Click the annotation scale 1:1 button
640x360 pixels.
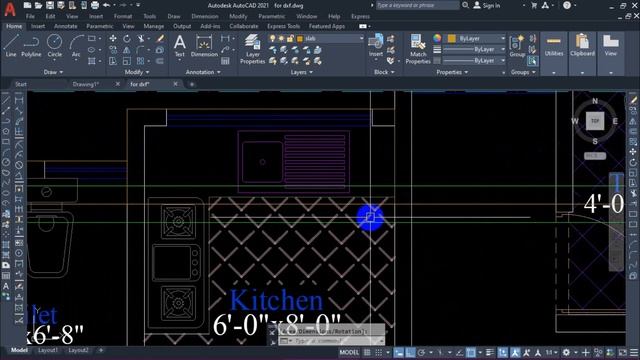[x=551, y=352]
